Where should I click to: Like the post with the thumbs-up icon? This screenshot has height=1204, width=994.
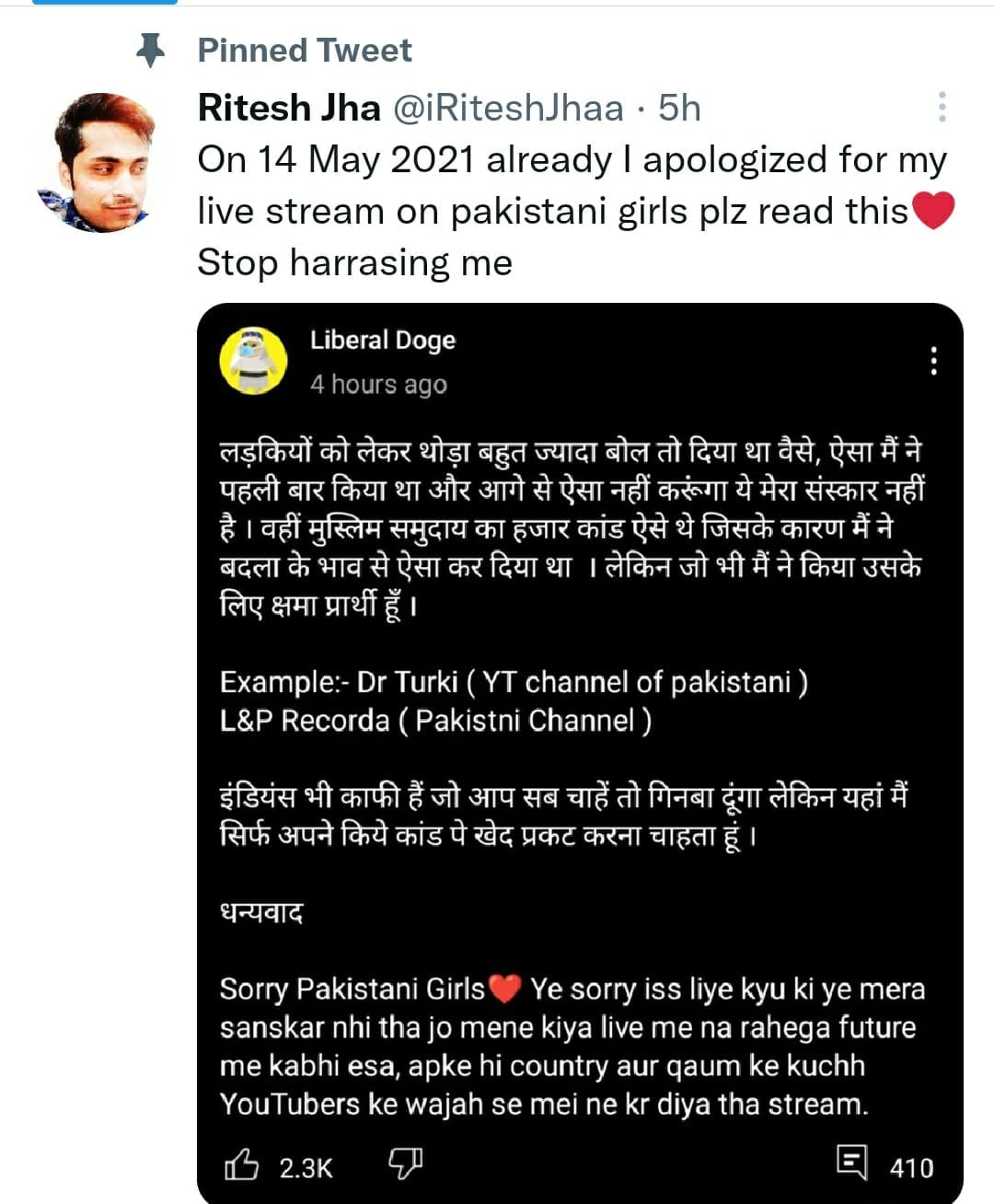(x=241, y=1165)
